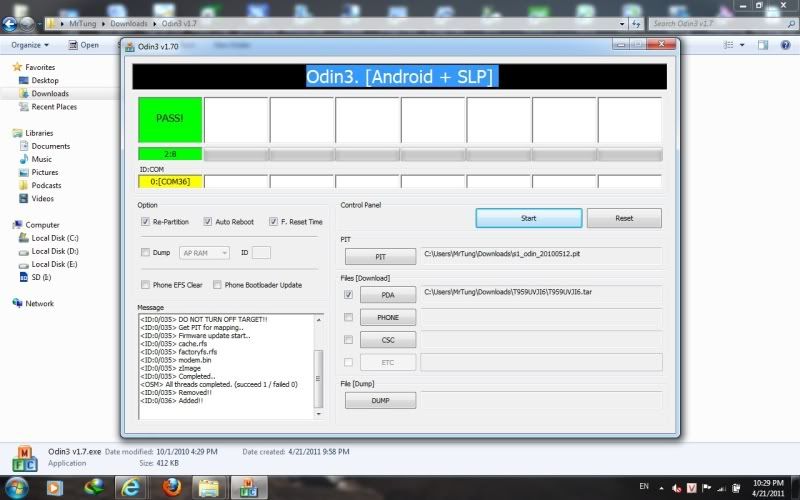Click the CSC file button
Image resolution: width=800 pixels, height=500 pixels.
(388, 340)
